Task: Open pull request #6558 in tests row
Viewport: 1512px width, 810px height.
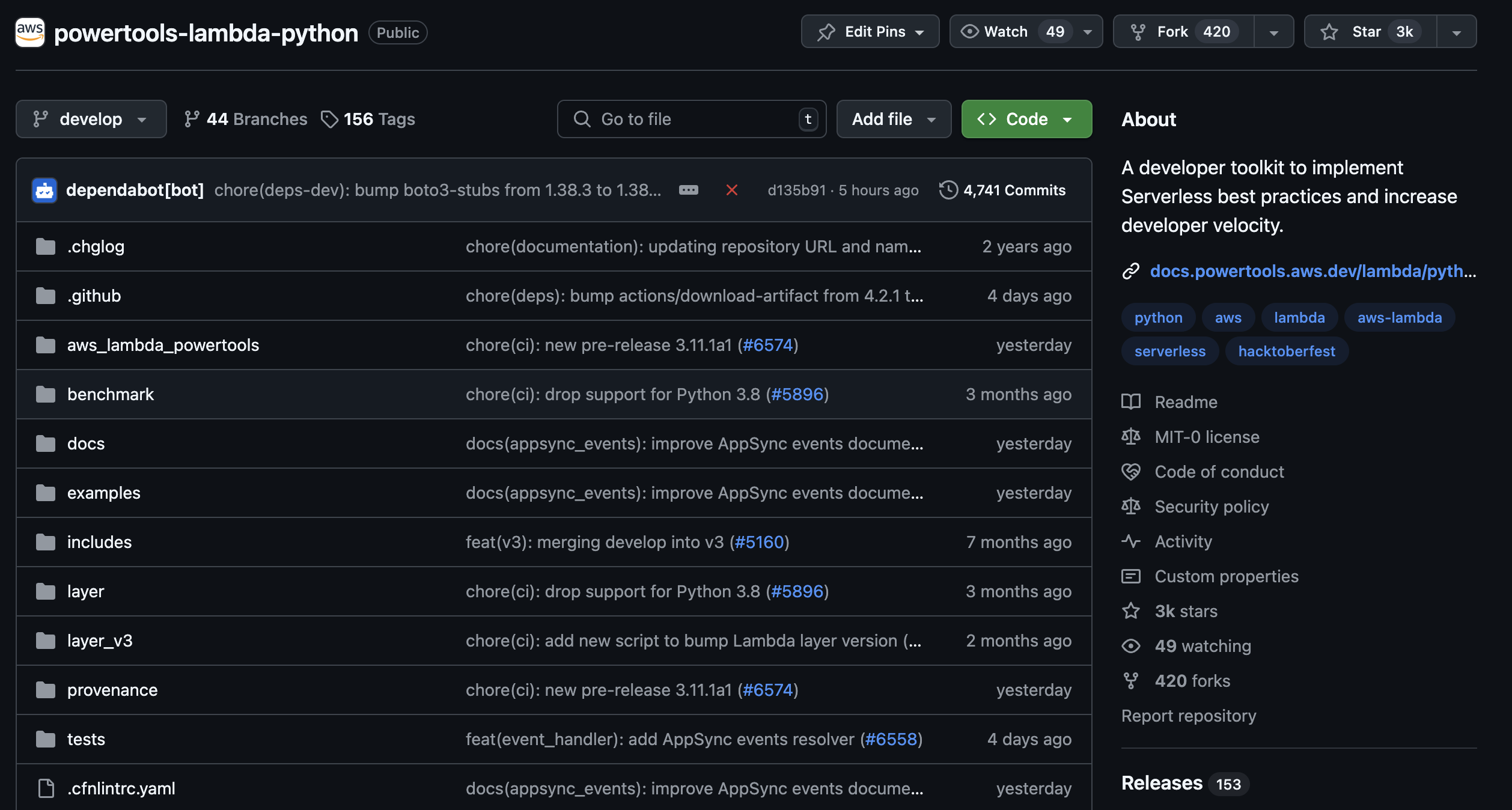Action: click(891, 739)
